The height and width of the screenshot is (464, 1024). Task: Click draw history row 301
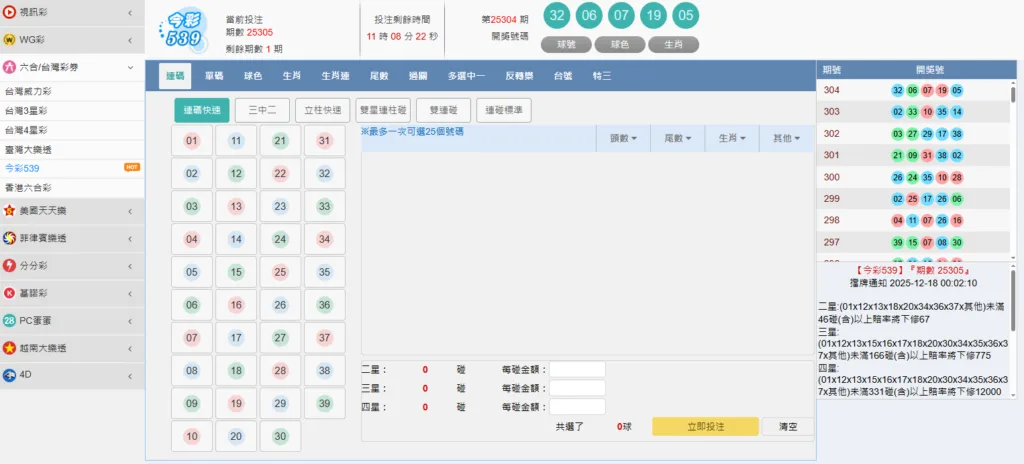pyautogui.click(x=913, y=156)
